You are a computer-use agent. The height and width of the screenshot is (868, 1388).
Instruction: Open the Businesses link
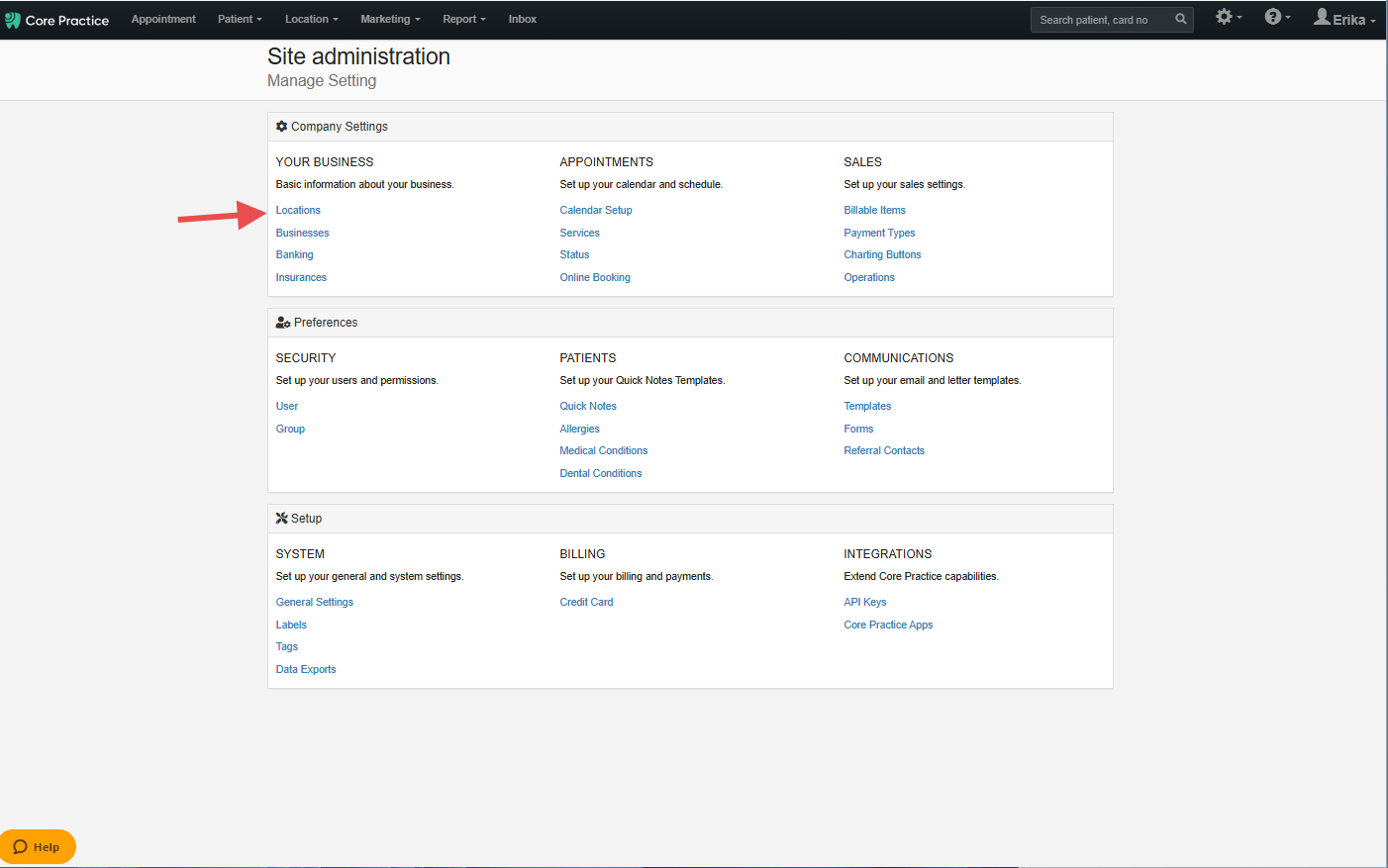pos(302,233)
